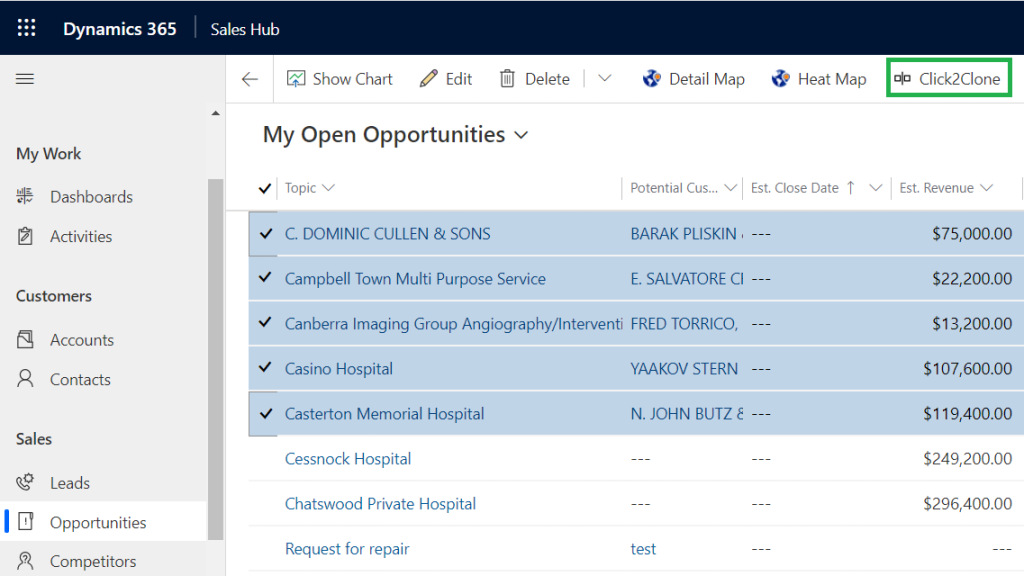Click the Delete records icon
This screenshot has width=1024, height=576.
[534, 78]
